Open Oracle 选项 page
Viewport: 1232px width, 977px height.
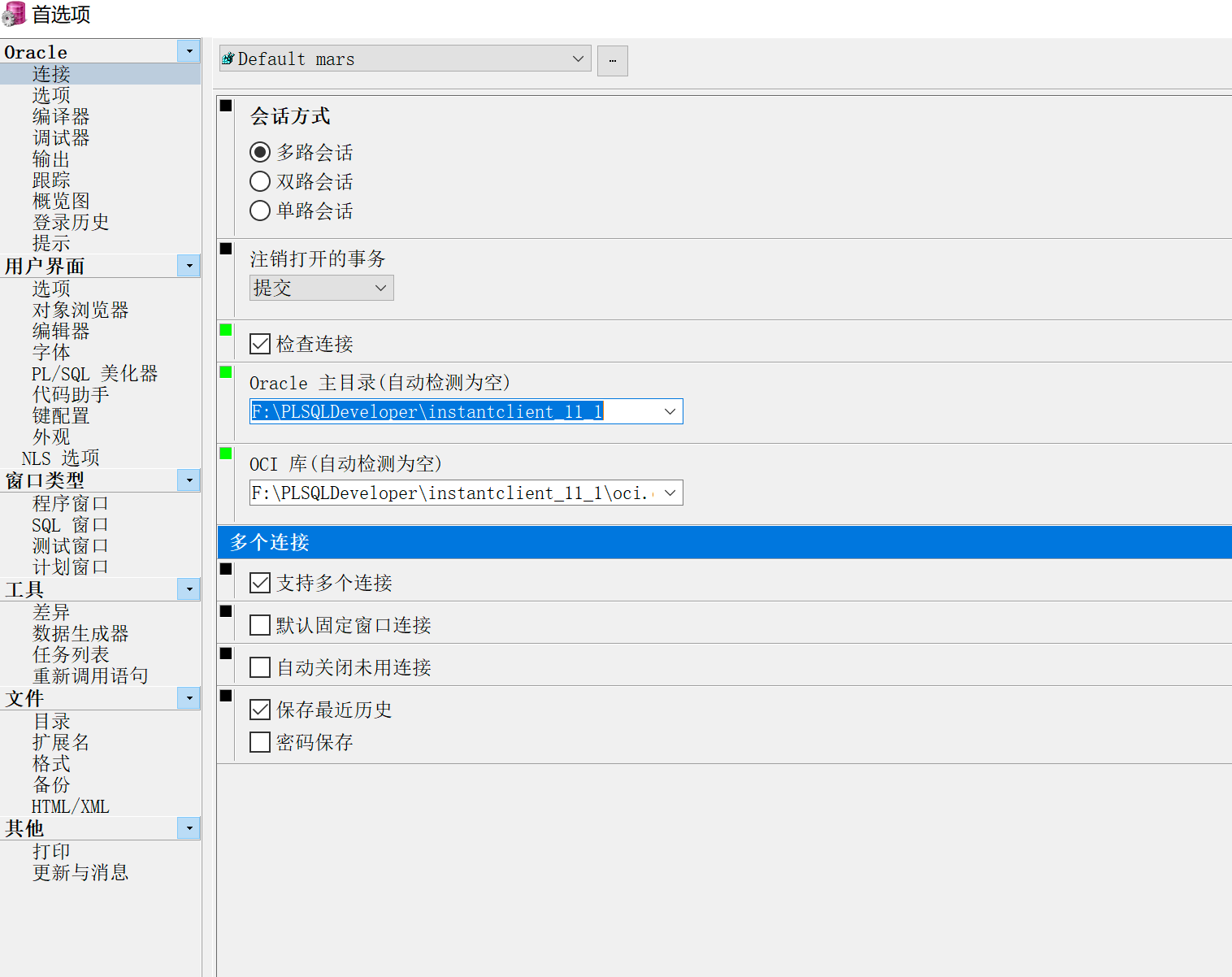(x=51, y=95)
